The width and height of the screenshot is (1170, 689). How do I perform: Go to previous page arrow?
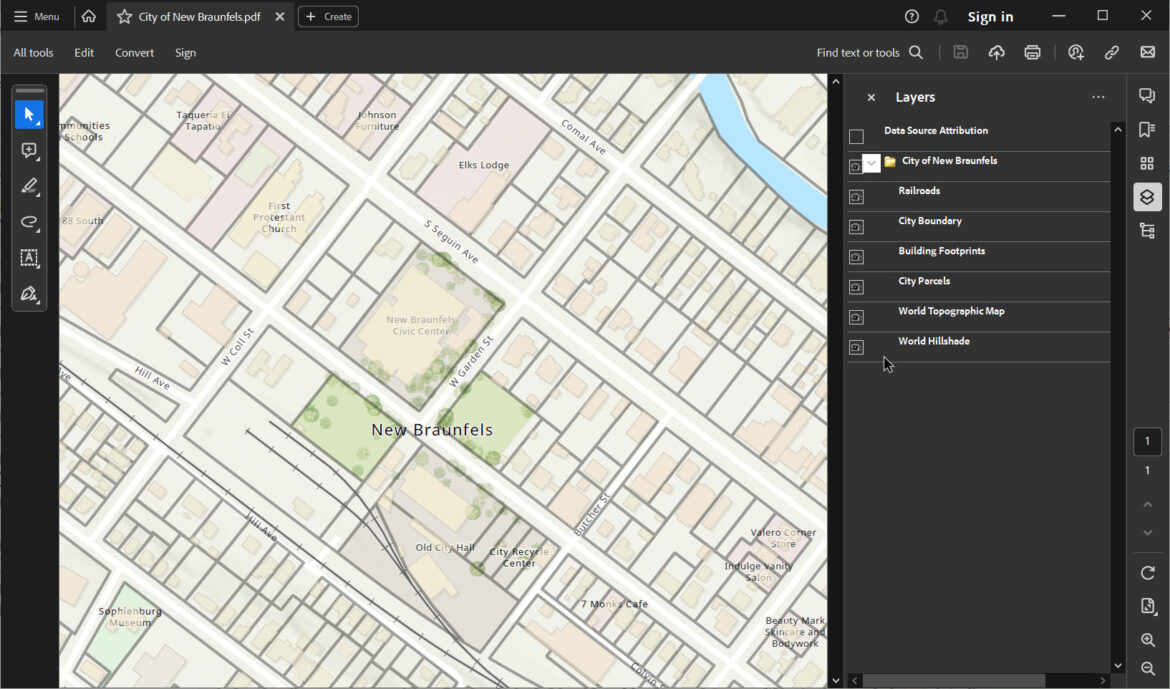1148,505
